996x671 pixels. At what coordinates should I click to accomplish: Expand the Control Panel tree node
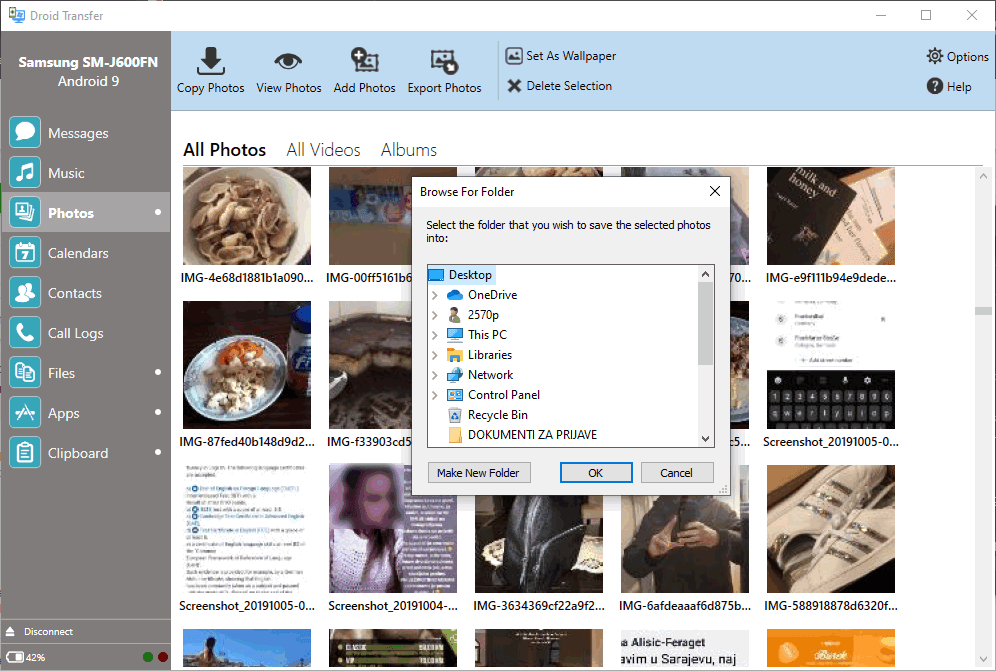(434, 395)
